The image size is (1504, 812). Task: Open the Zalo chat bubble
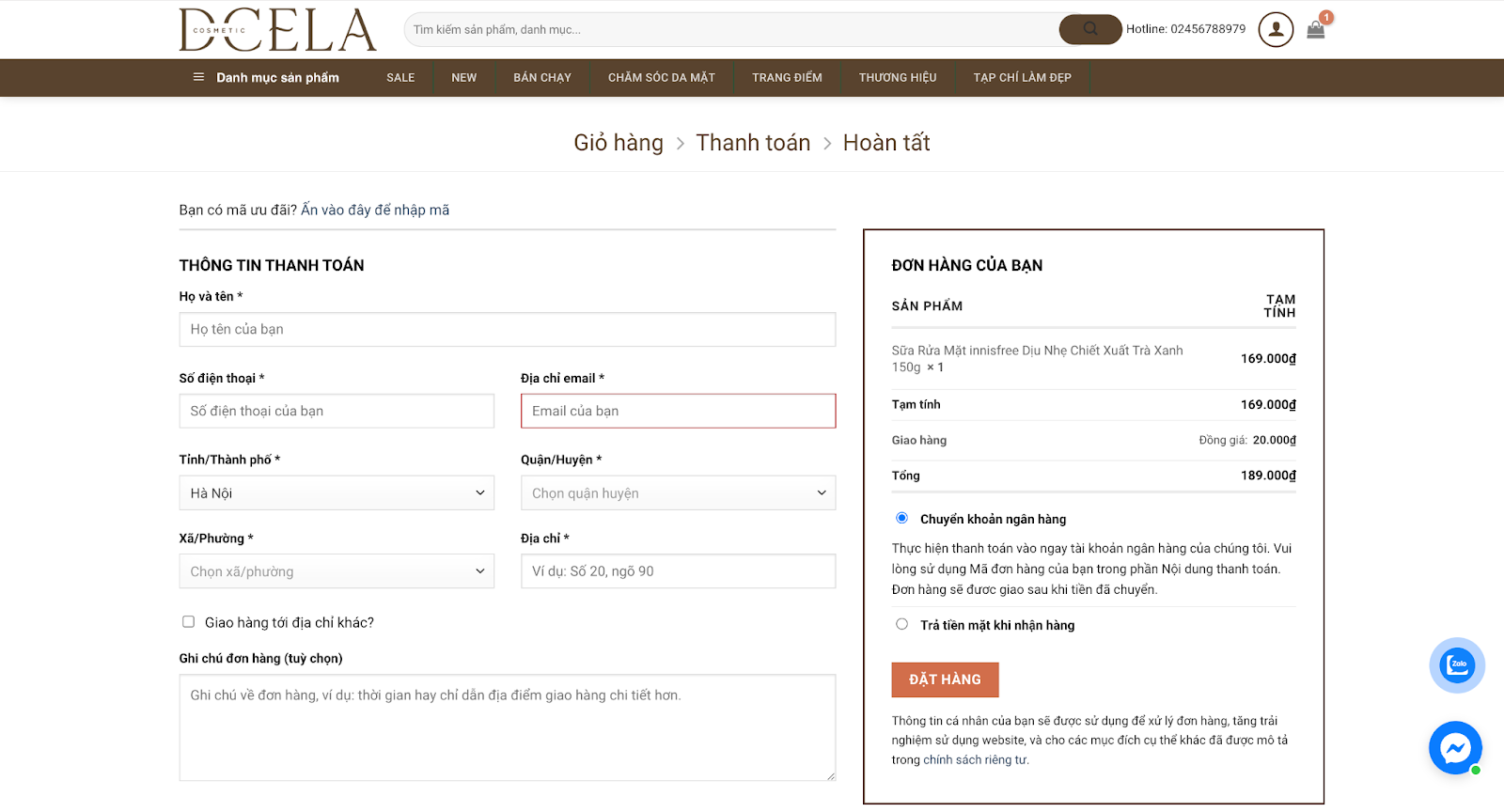coord(1456,665)
